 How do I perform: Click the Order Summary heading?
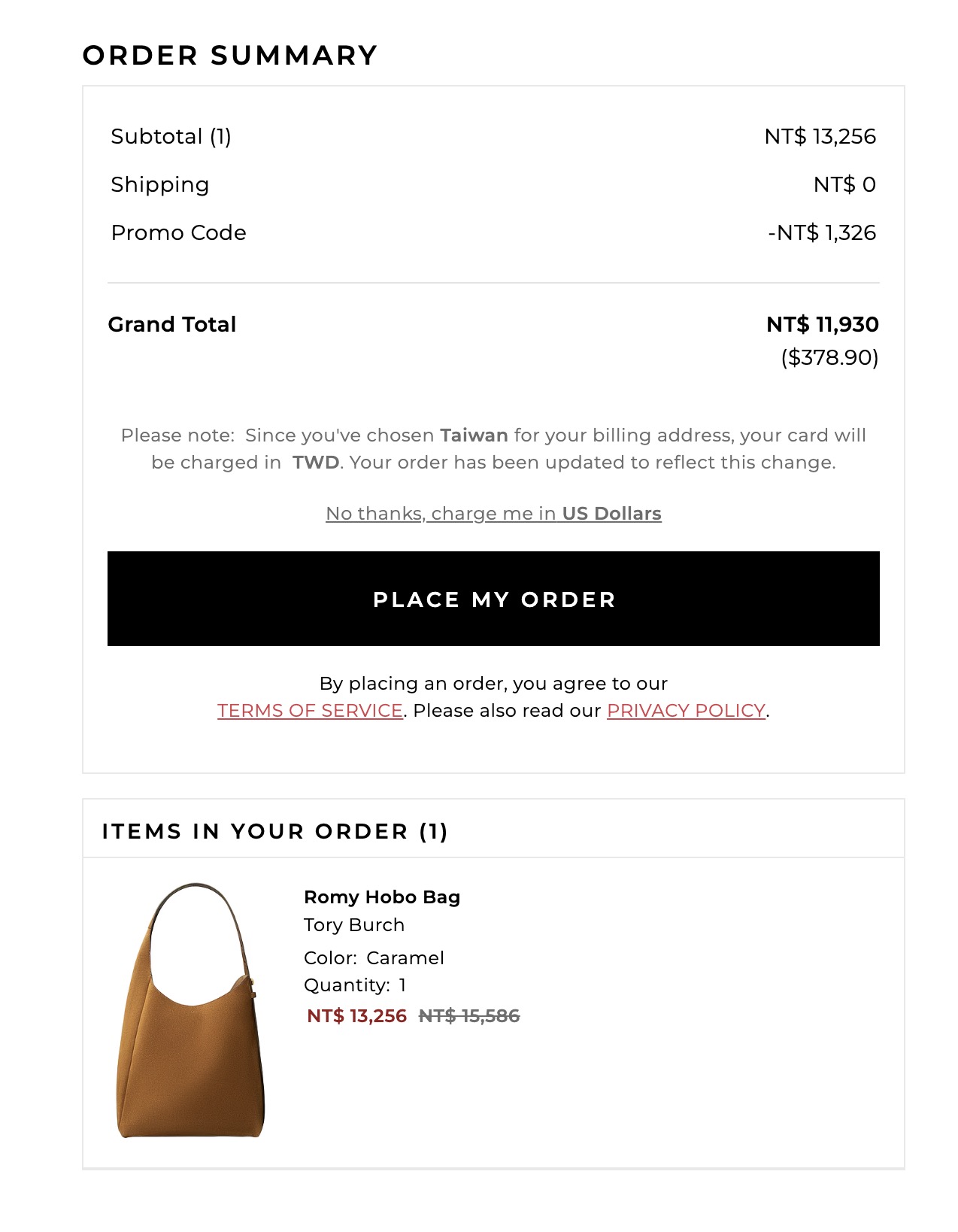pos(229,55)
